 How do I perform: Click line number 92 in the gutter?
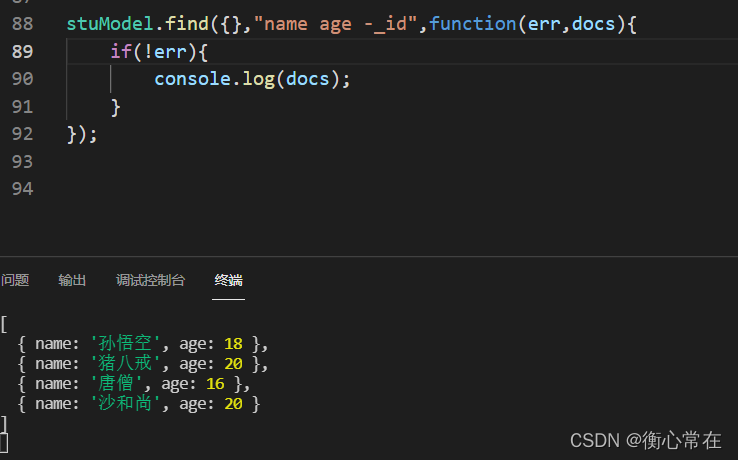click(x=23, y=134)
